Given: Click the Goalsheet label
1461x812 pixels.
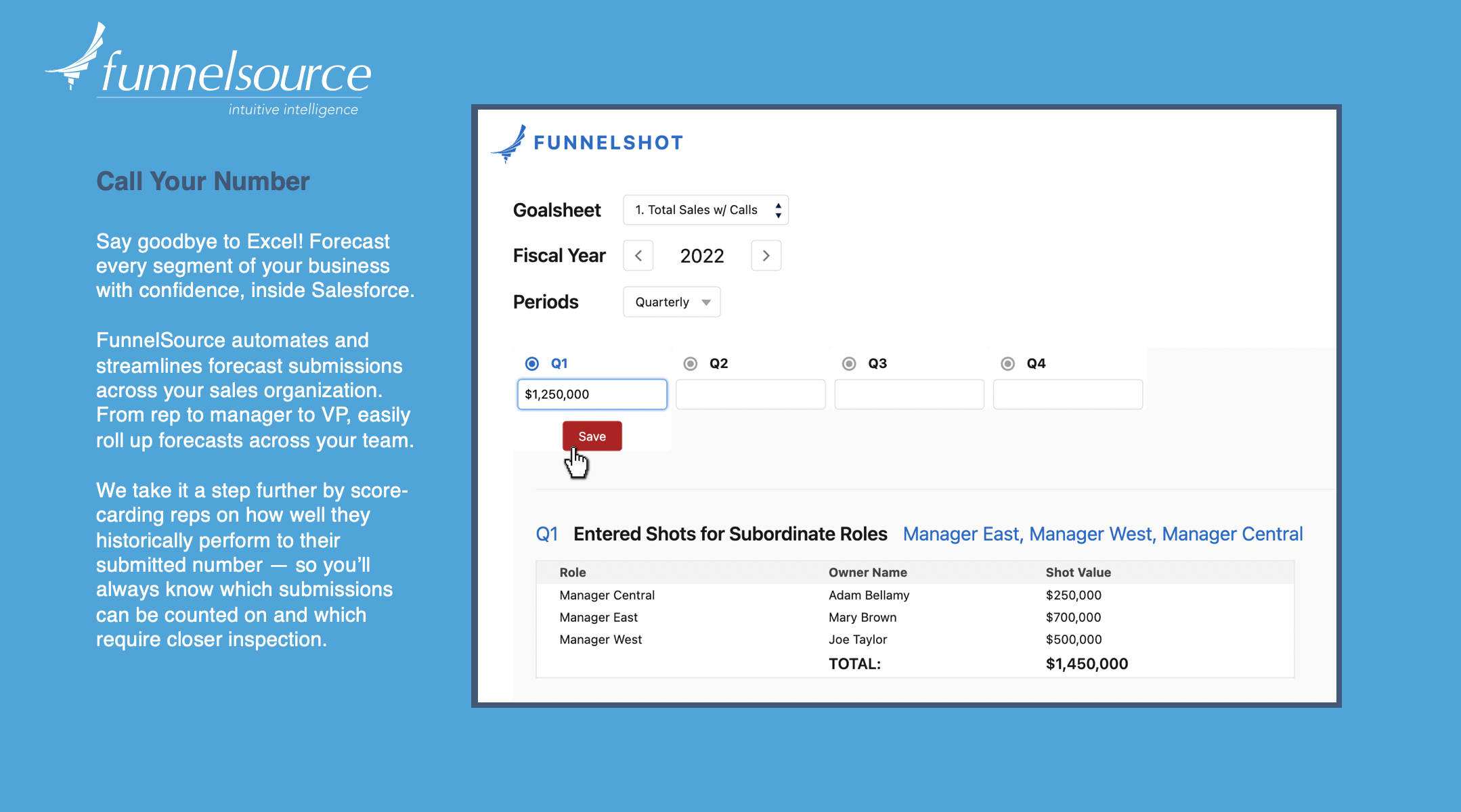Looking at the screenshot, I should pyautogui.click(x=557, y=210).
